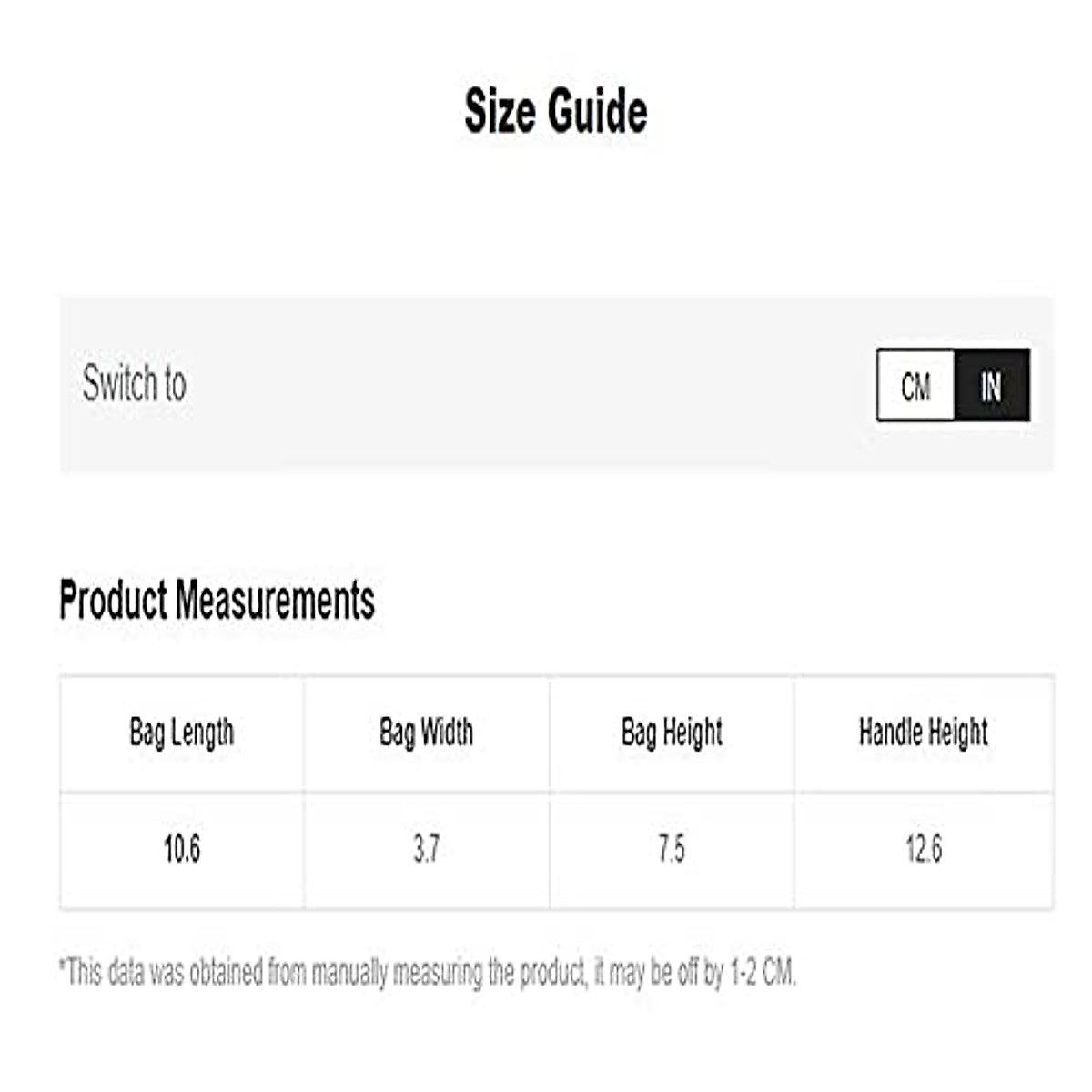Select the 7.5 bag height value
The image size is (1092, 1092).
[x=672, y=850]
